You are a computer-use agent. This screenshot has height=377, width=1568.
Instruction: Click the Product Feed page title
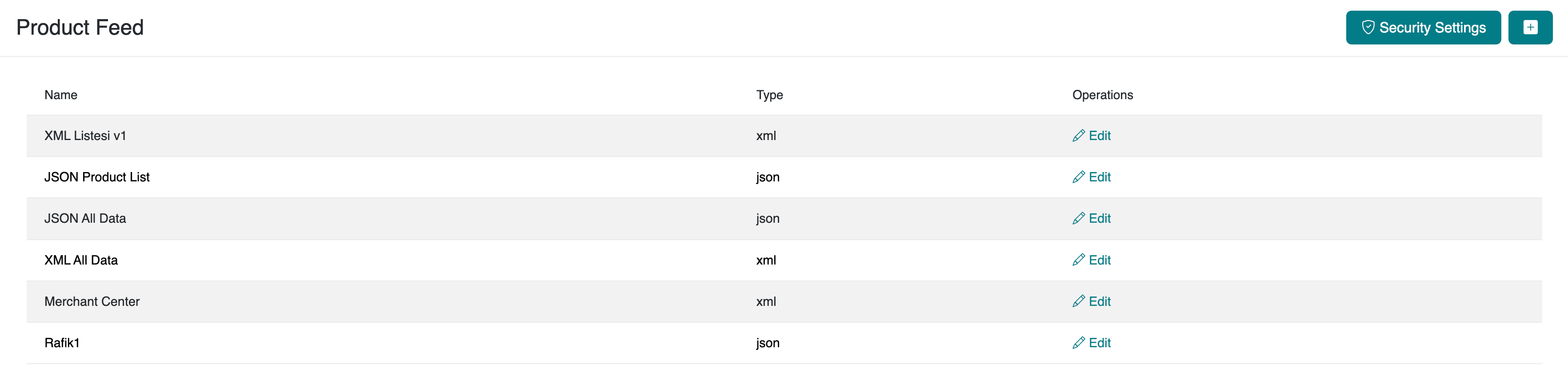[x=80, y=28]
